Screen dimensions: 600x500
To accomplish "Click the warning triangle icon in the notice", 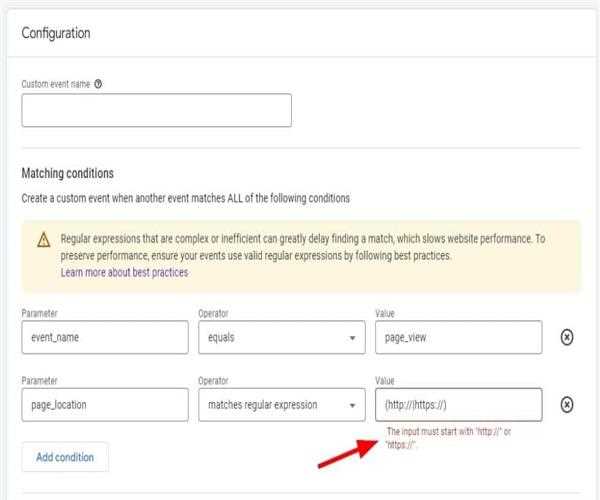I will pyautogui.click(x=44, y=240).
